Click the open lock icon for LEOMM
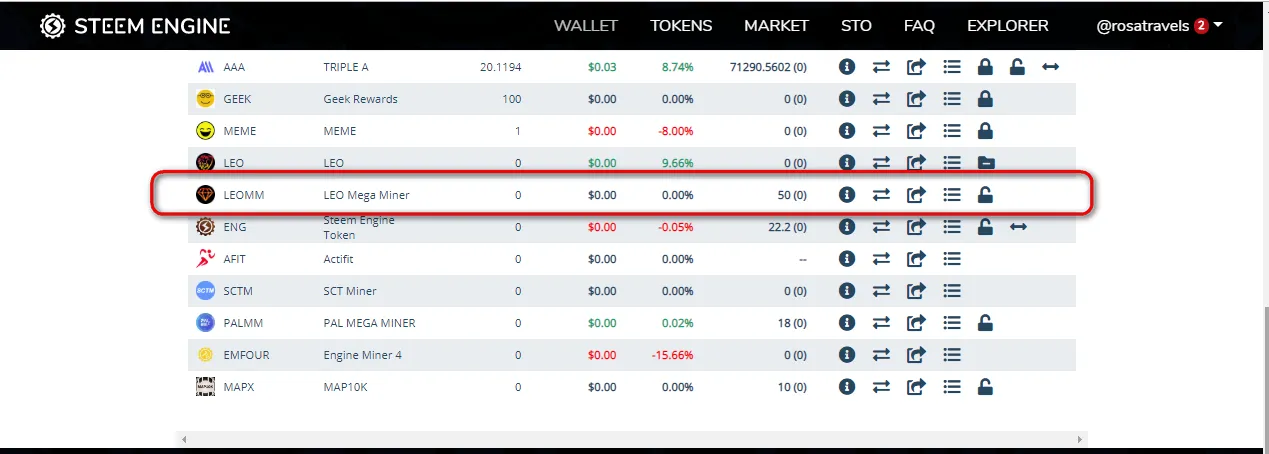The width and height of the screenshot is (1269, 454). pos(985,195)
